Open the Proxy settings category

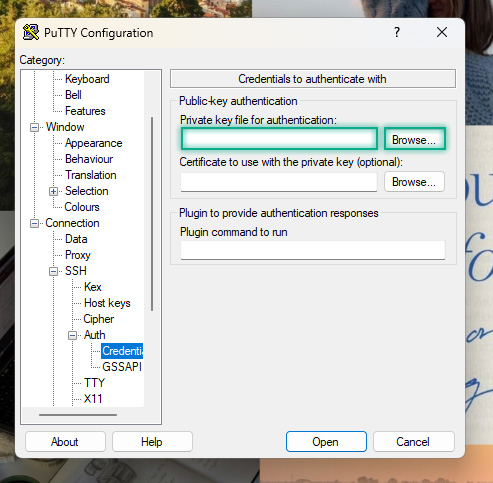78,255
